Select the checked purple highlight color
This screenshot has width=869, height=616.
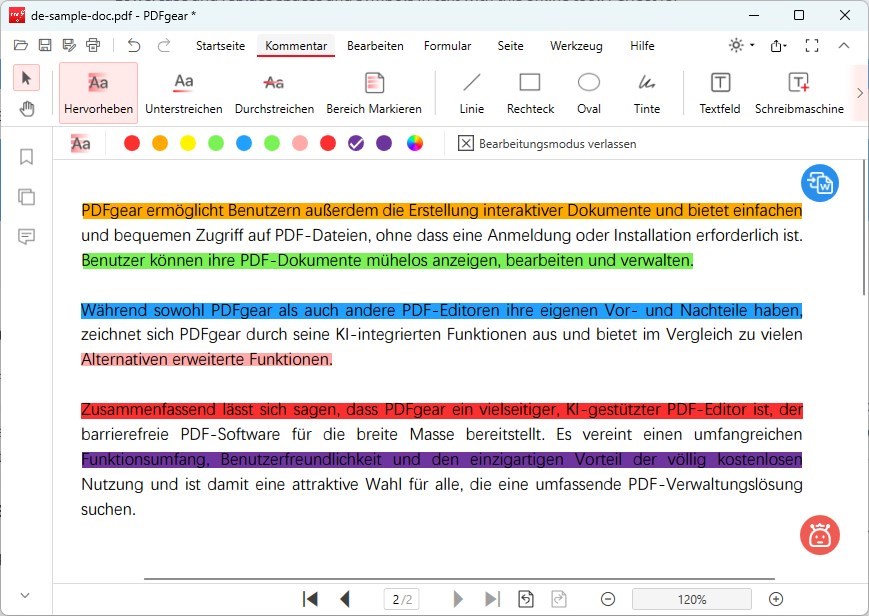(x=356, y=143)
